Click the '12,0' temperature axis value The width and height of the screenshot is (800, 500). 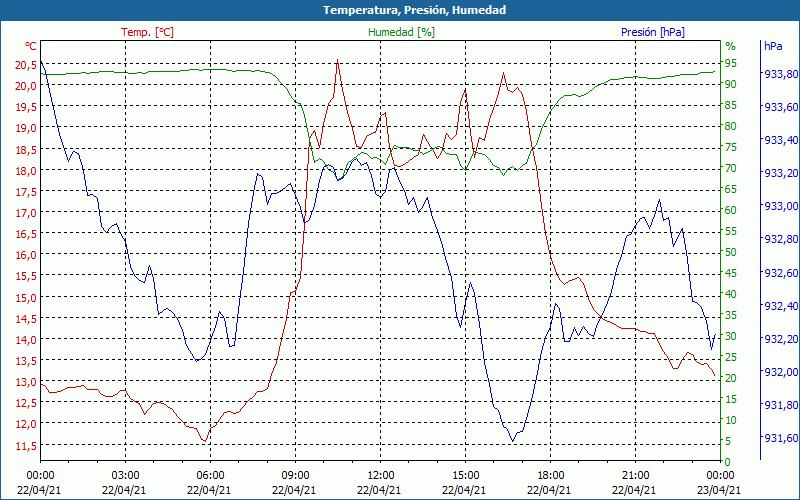27,424
